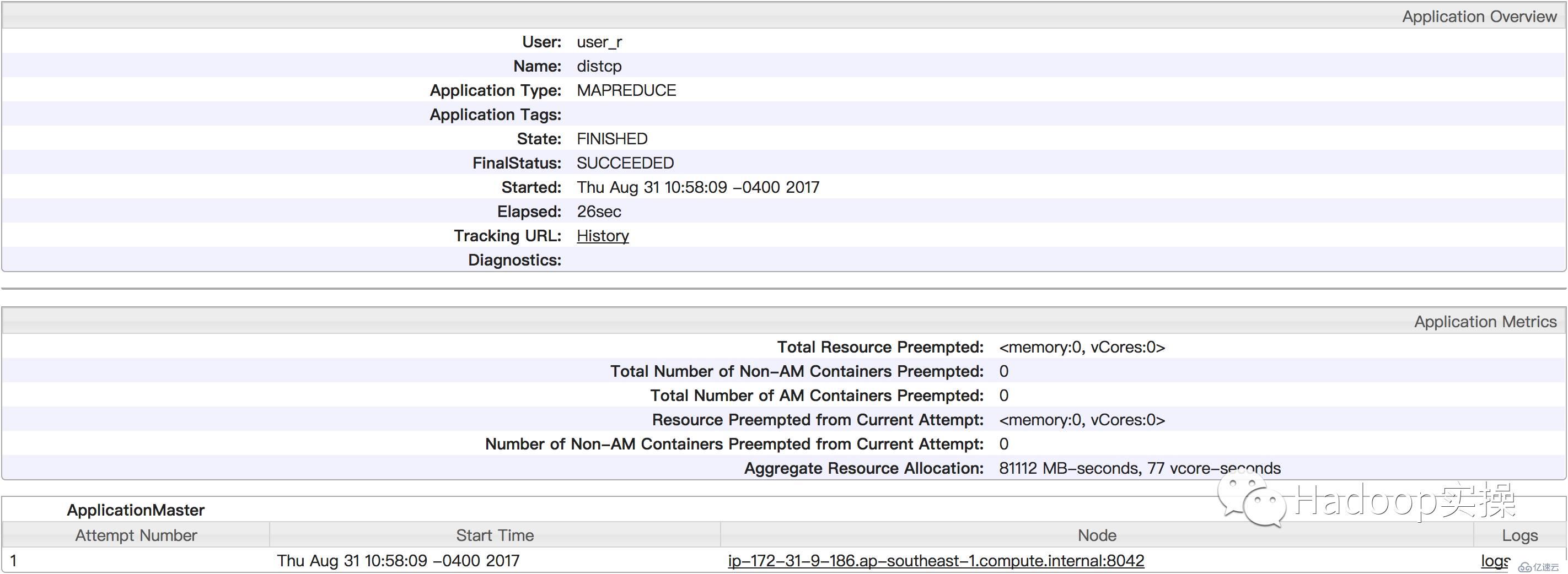
Task: Select the SUCCEEDED final status value
Action: [x=625, y=164]
